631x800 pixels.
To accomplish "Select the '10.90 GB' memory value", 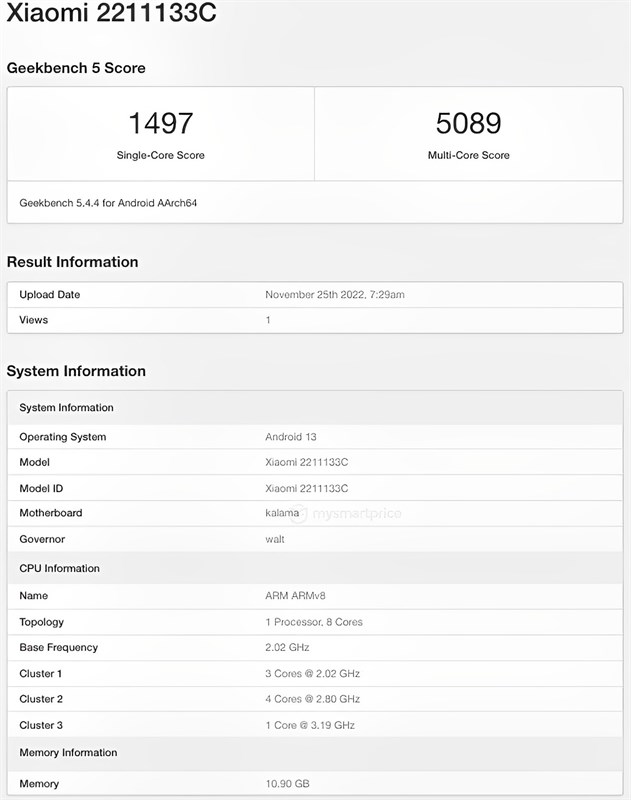I will pos(287,784).
